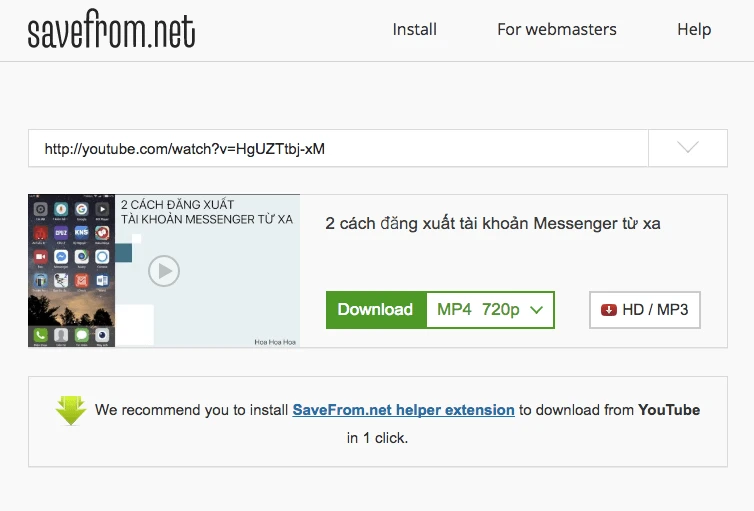This screenshot has width=754, height=511.
Task: Open the Install menu item
Action: (414, 30)
